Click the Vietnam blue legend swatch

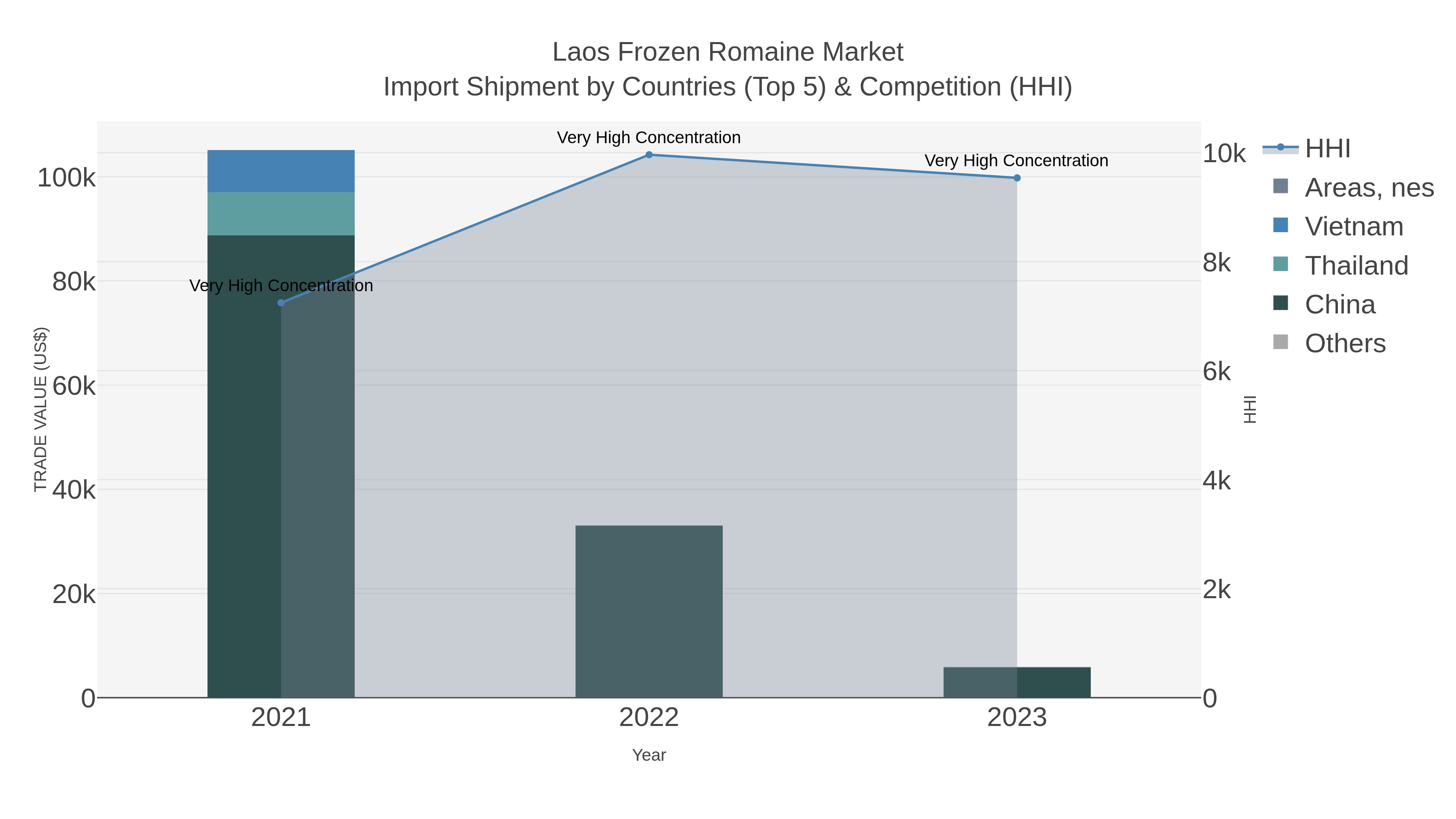(x=1280, y=225)
